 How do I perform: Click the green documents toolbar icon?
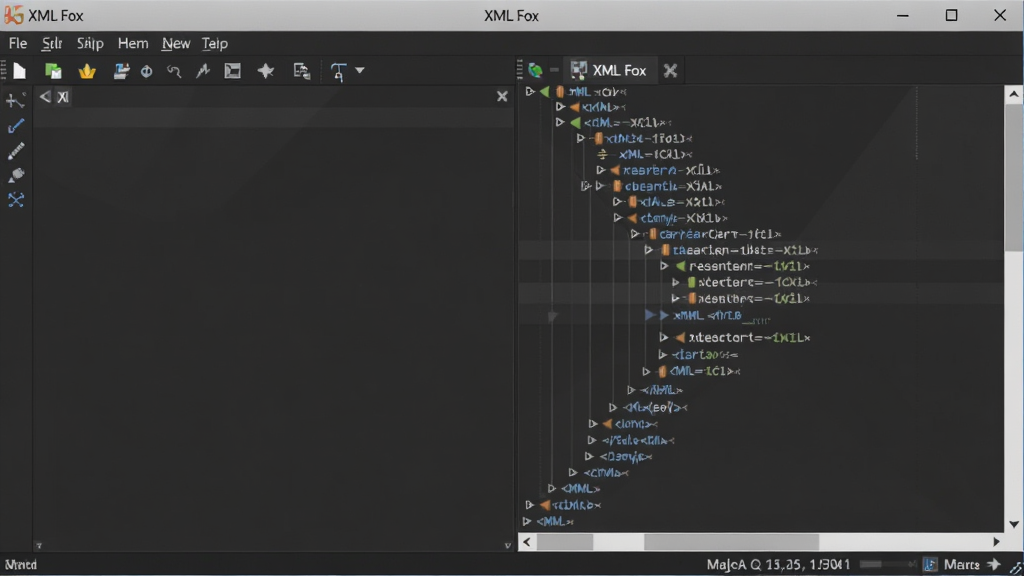53,71
